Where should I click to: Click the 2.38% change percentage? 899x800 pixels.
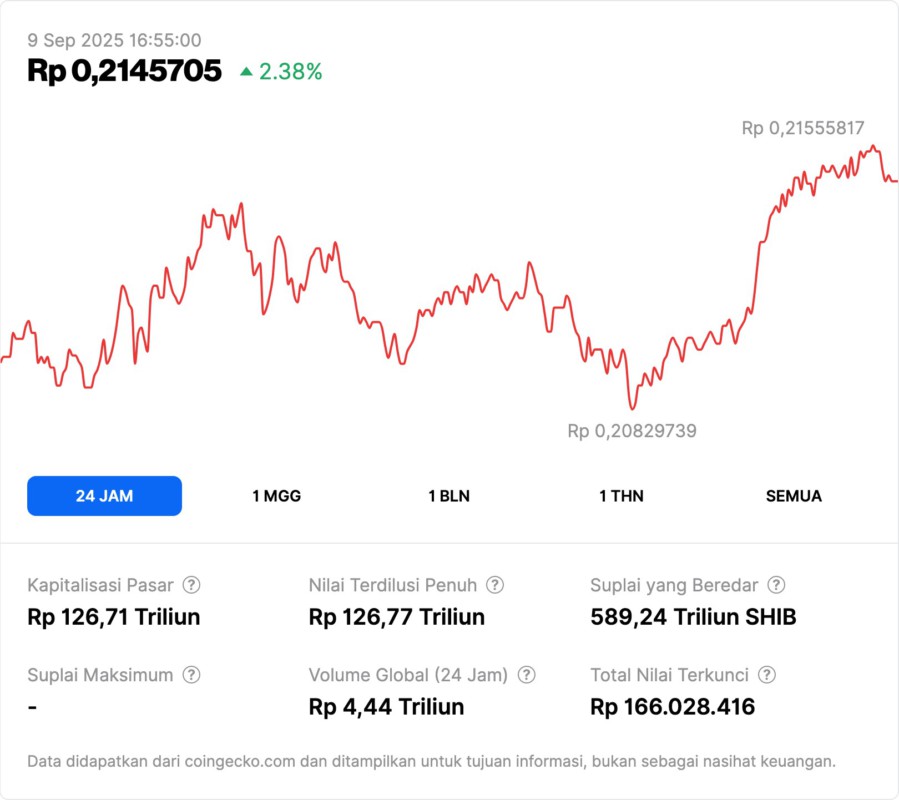[290, 72]
